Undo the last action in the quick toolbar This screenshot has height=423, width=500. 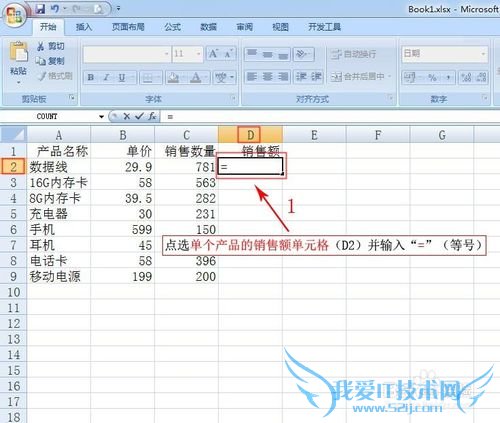[55, 9]
